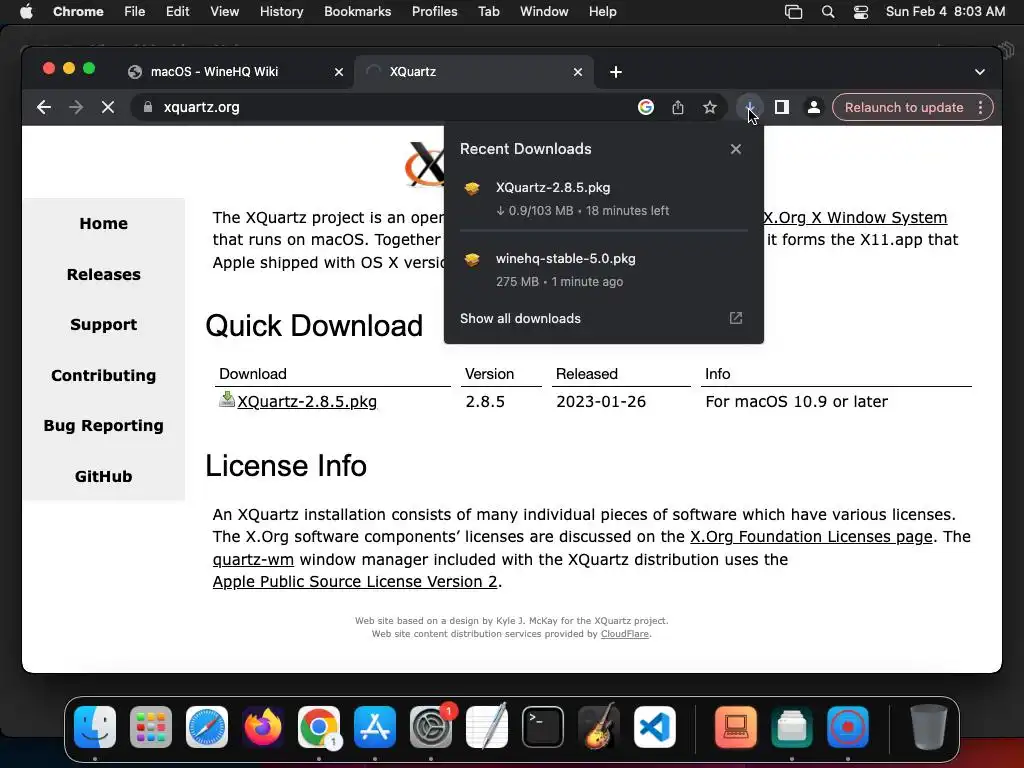Open the Edit menu

(177, 12)
